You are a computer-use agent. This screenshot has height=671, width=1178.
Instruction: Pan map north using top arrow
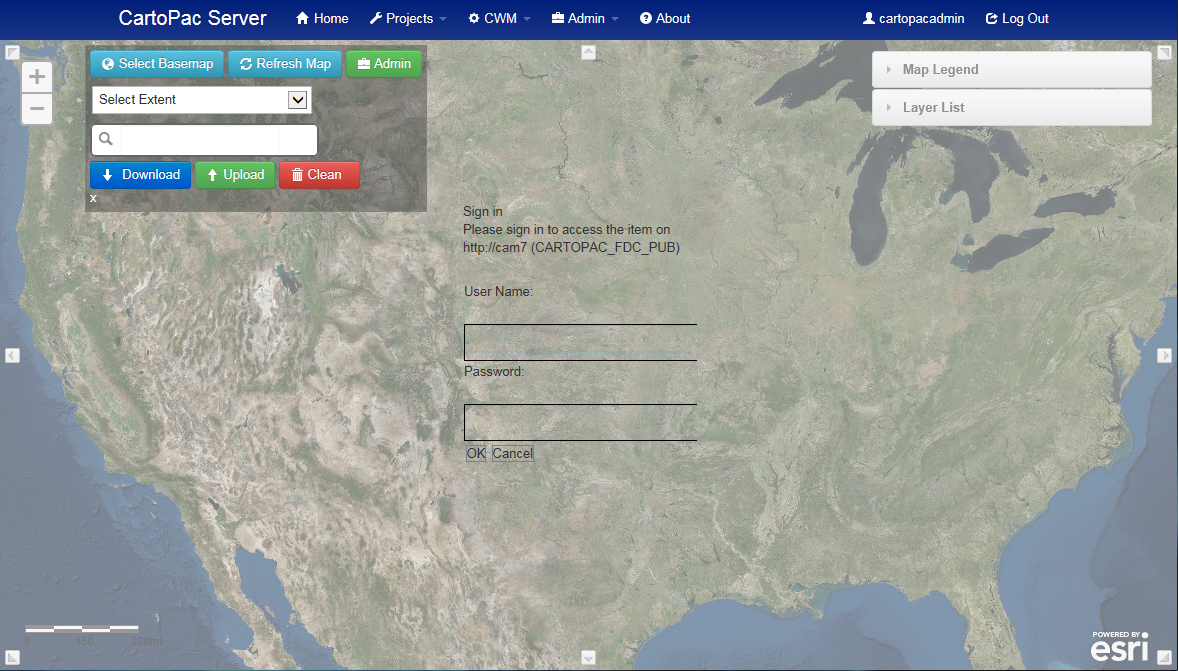point(588,52)
